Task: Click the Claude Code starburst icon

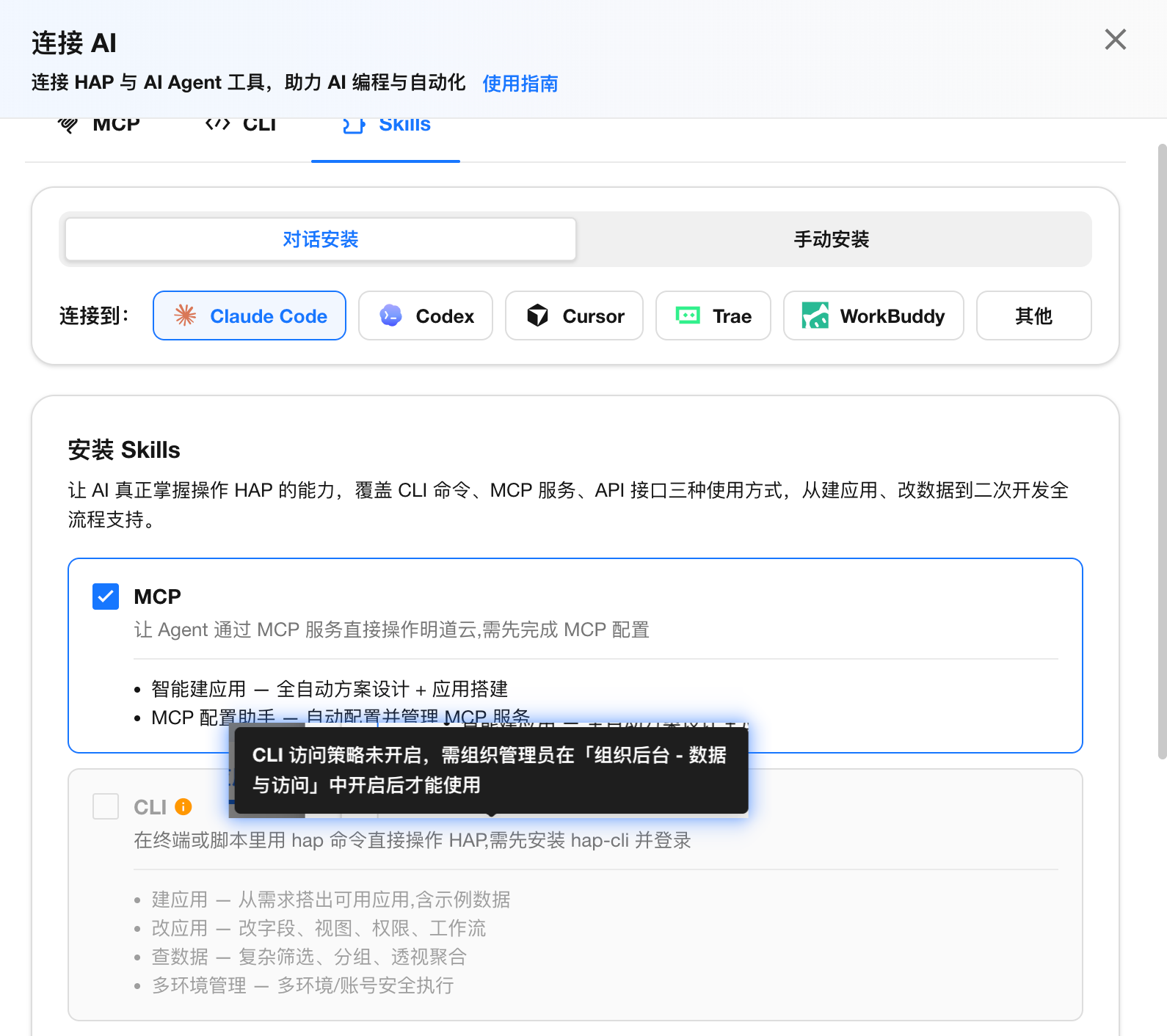Action: tap(185, 315)
